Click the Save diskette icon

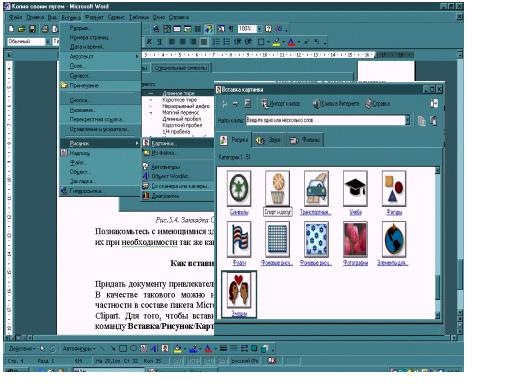tap(32, 29)
